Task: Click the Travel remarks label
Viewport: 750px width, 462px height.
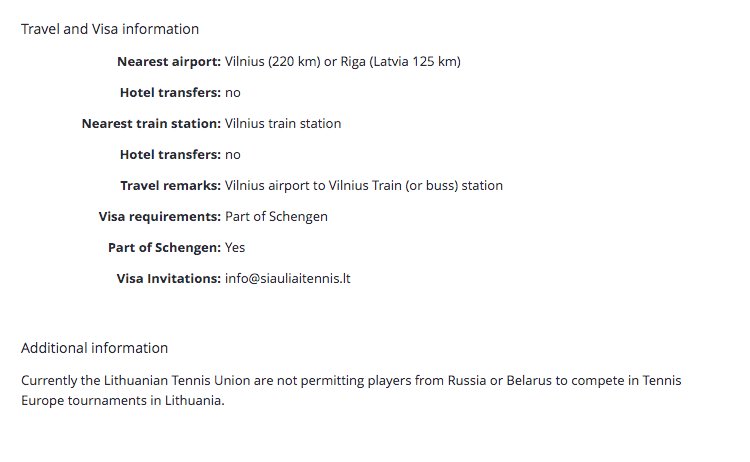Action: 170,186
